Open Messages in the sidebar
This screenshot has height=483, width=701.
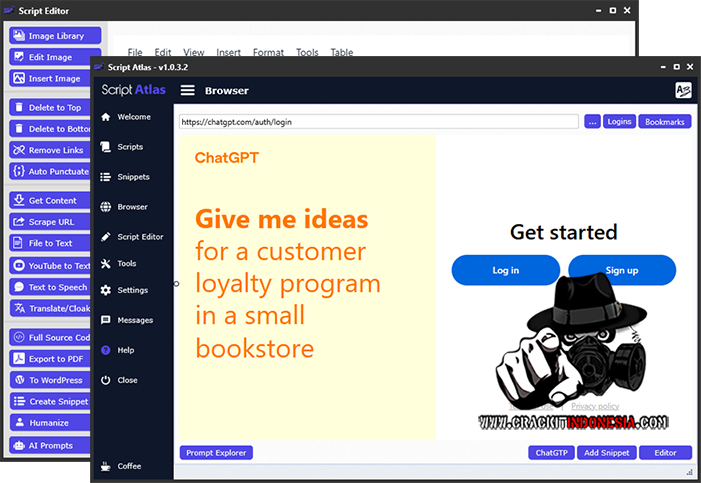[x=106, y=320]
